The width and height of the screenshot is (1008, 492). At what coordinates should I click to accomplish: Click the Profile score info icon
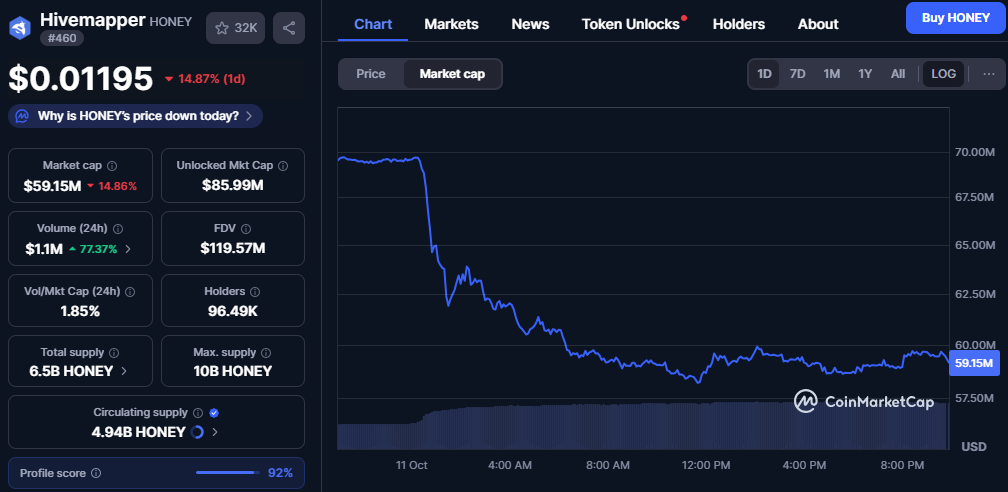(x=96, y=473)
